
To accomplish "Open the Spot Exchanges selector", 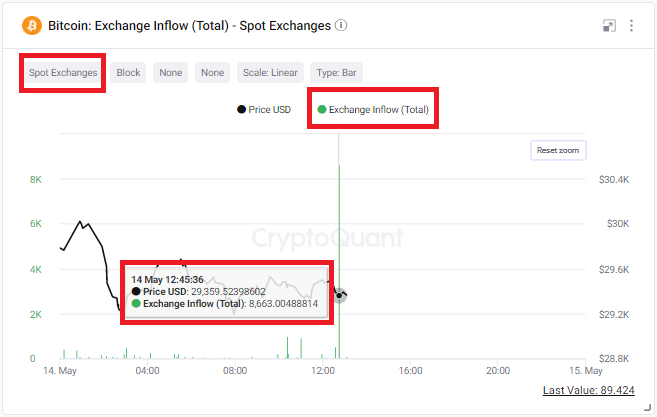I will [63, 73].
